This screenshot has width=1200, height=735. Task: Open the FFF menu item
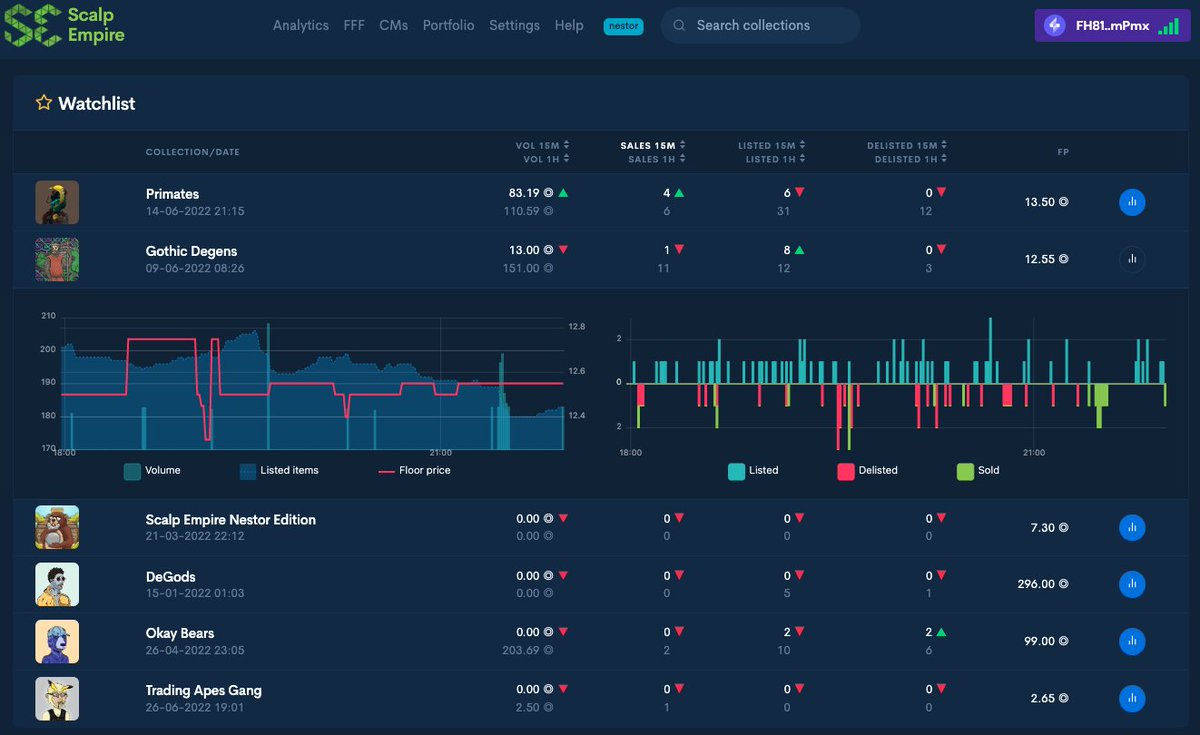coord(354,25)
